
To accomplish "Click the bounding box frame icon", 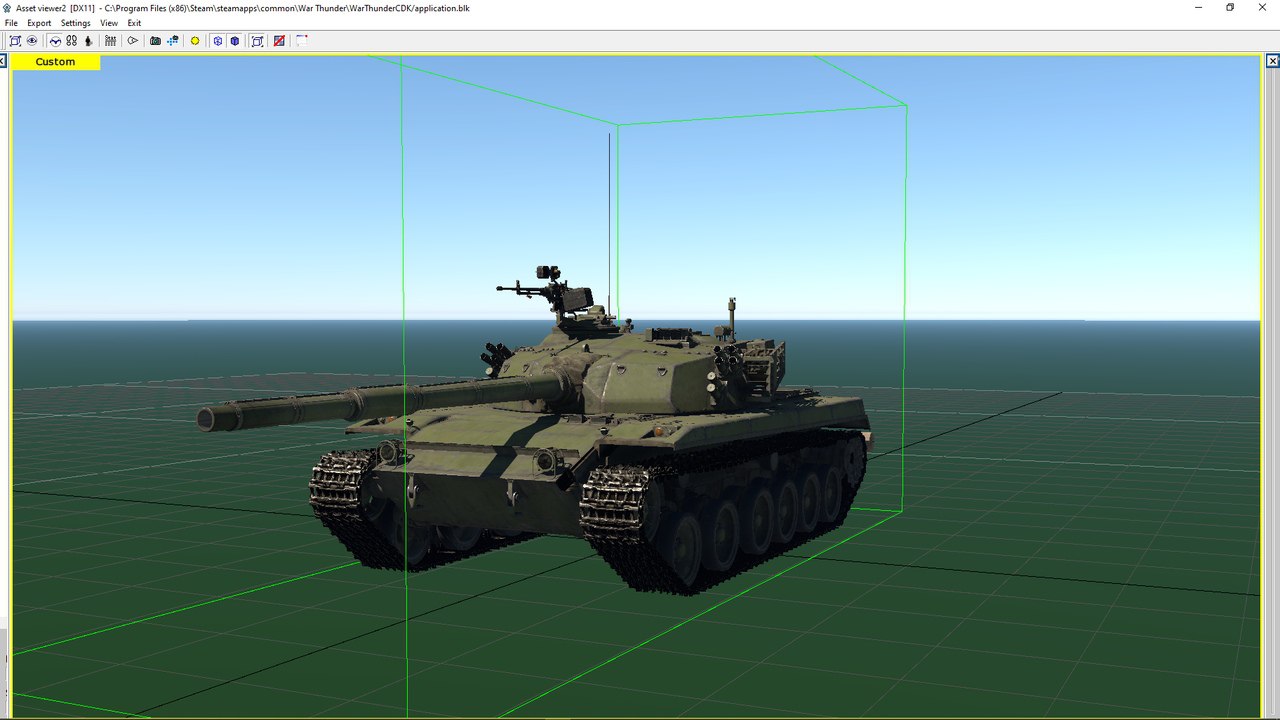I will coord(257,41).
